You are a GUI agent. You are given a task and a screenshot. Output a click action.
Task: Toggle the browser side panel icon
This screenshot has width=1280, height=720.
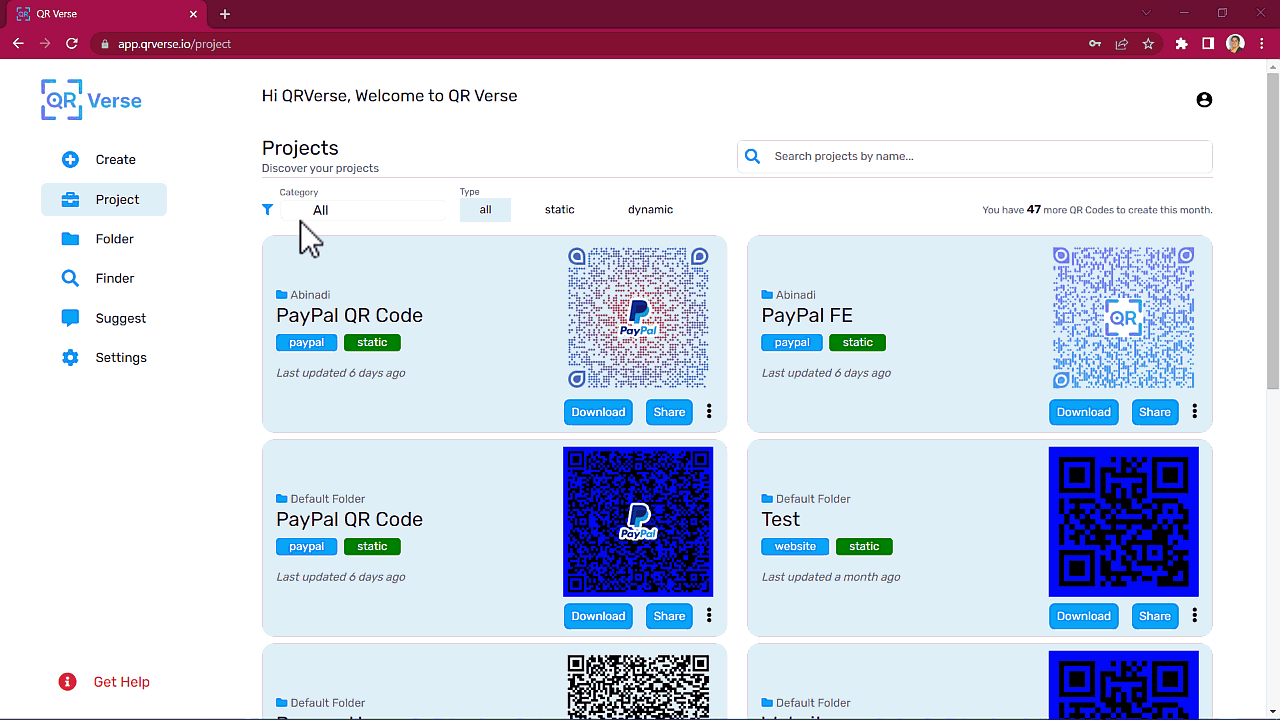tap(1208, 44)
